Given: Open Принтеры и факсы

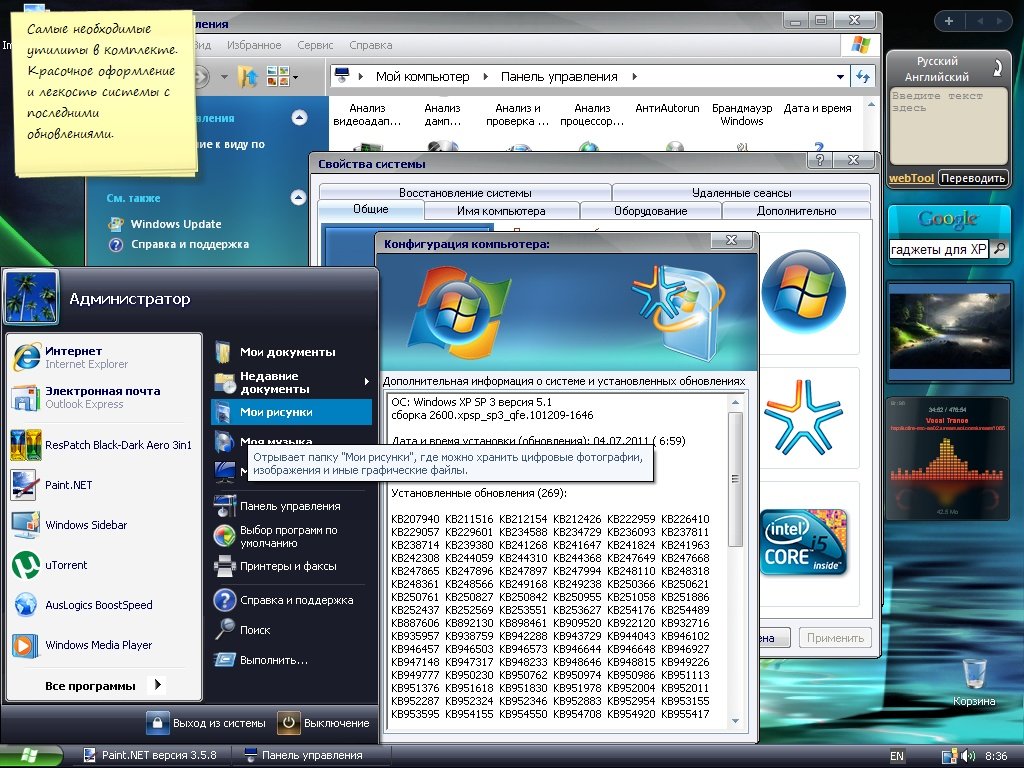Looking at the screenshot, I should [x=291, y=566].
